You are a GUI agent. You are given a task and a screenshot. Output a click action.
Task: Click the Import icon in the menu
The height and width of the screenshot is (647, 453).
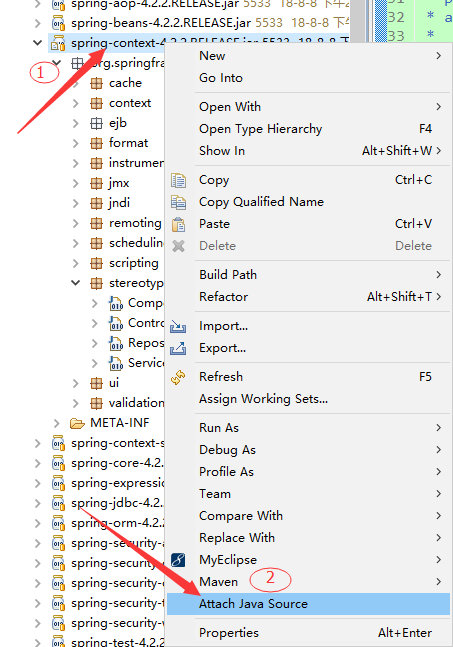(x=178, y=326)
